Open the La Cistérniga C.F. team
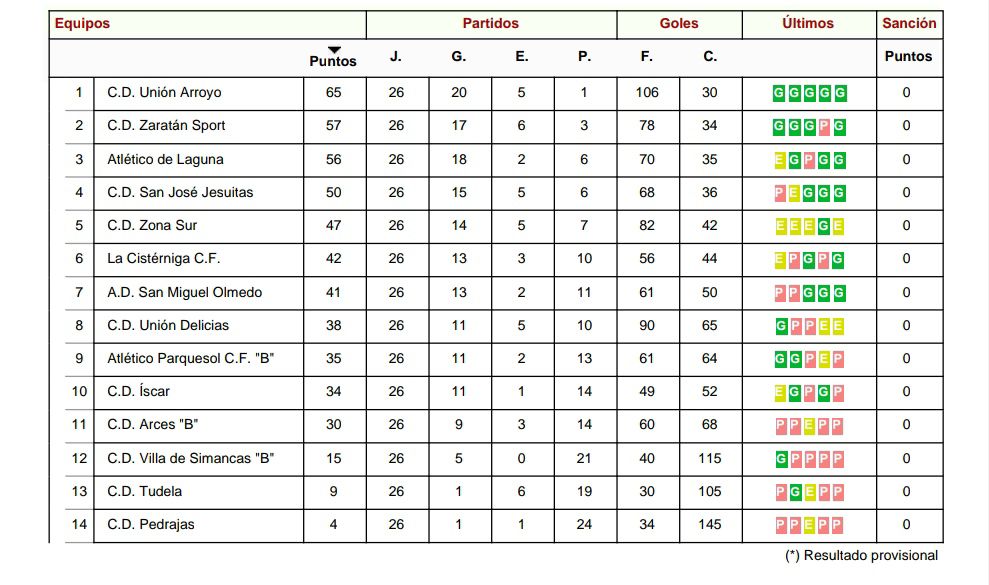 coord(163,259)
